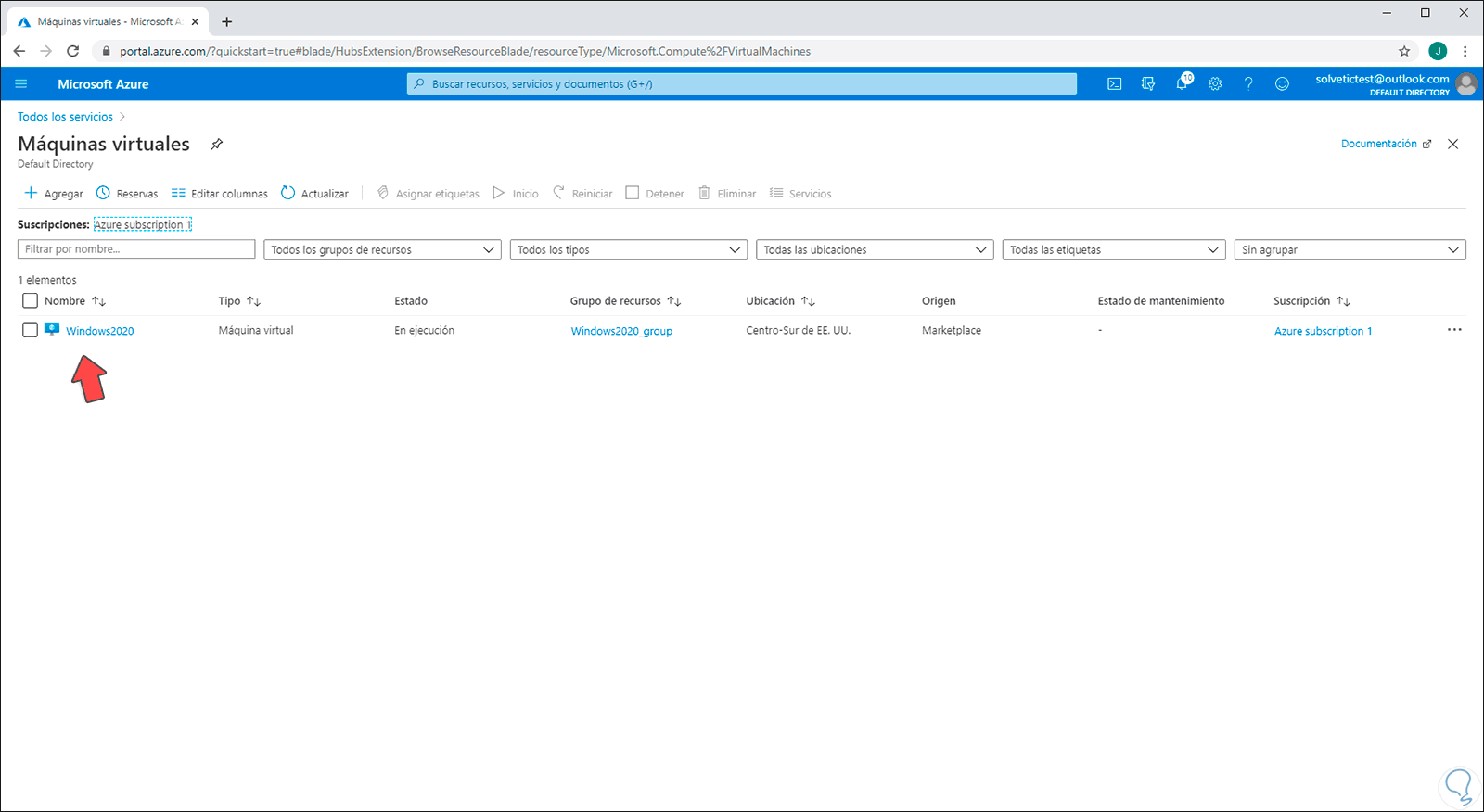The height and width of the screenshot is (812, 1484).
Task: Click the Origen column header
Action: coord(939,301)
